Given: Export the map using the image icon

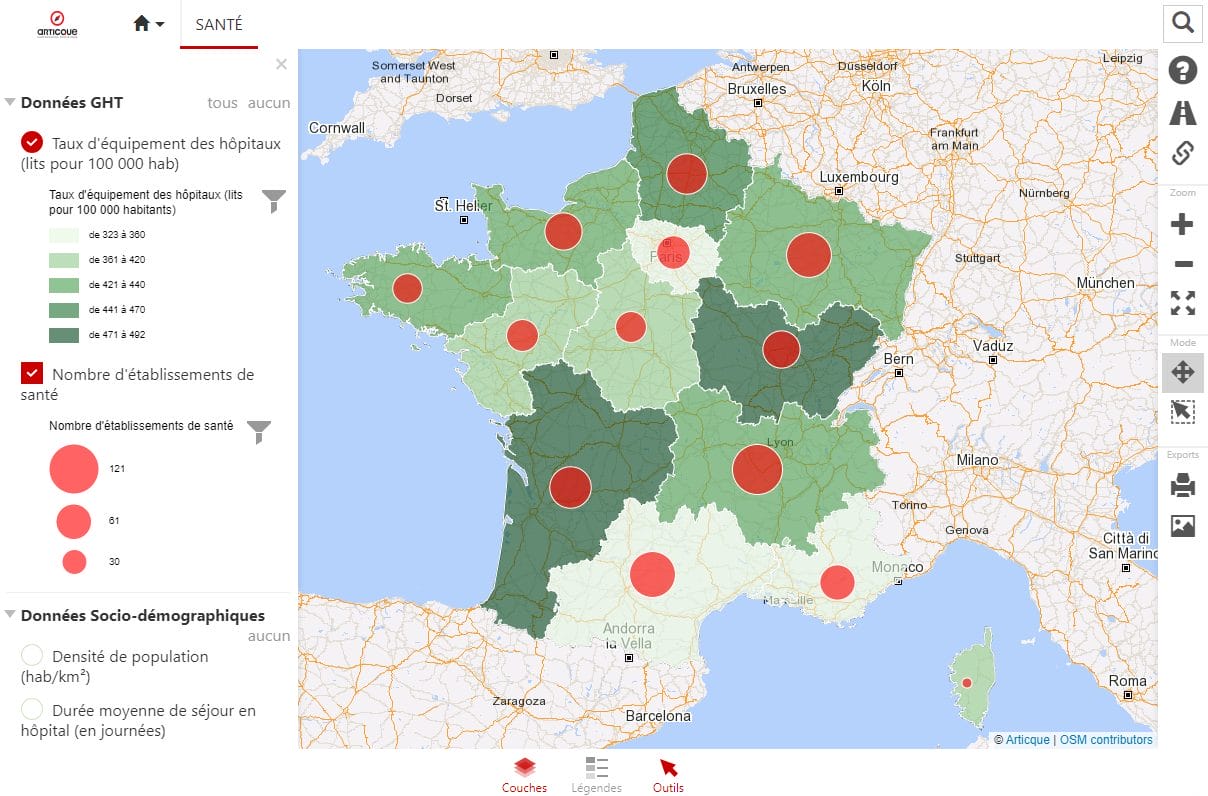Looking at the screenshot, I should coord(1182,525).
